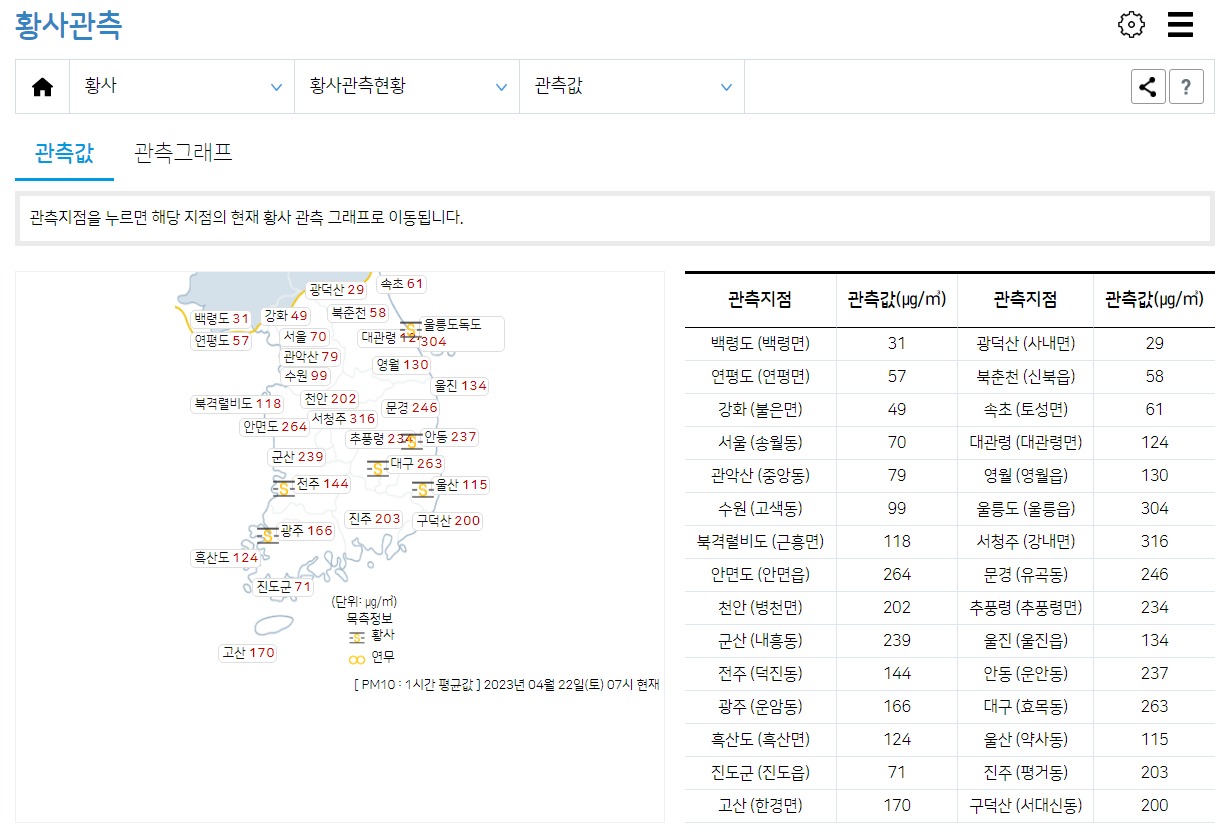This screenshot has height=838, width=1229.
Task: Select 서청주 316 station on map
Action: point(343,419)
